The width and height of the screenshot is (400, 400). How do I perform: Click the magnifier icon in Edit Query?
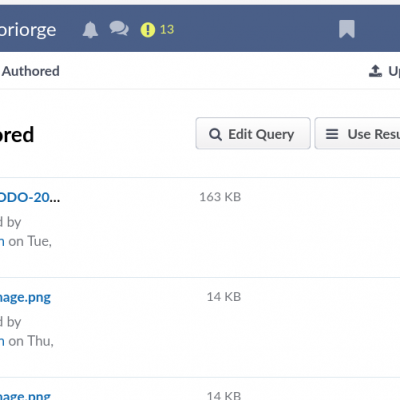[215, 135]
